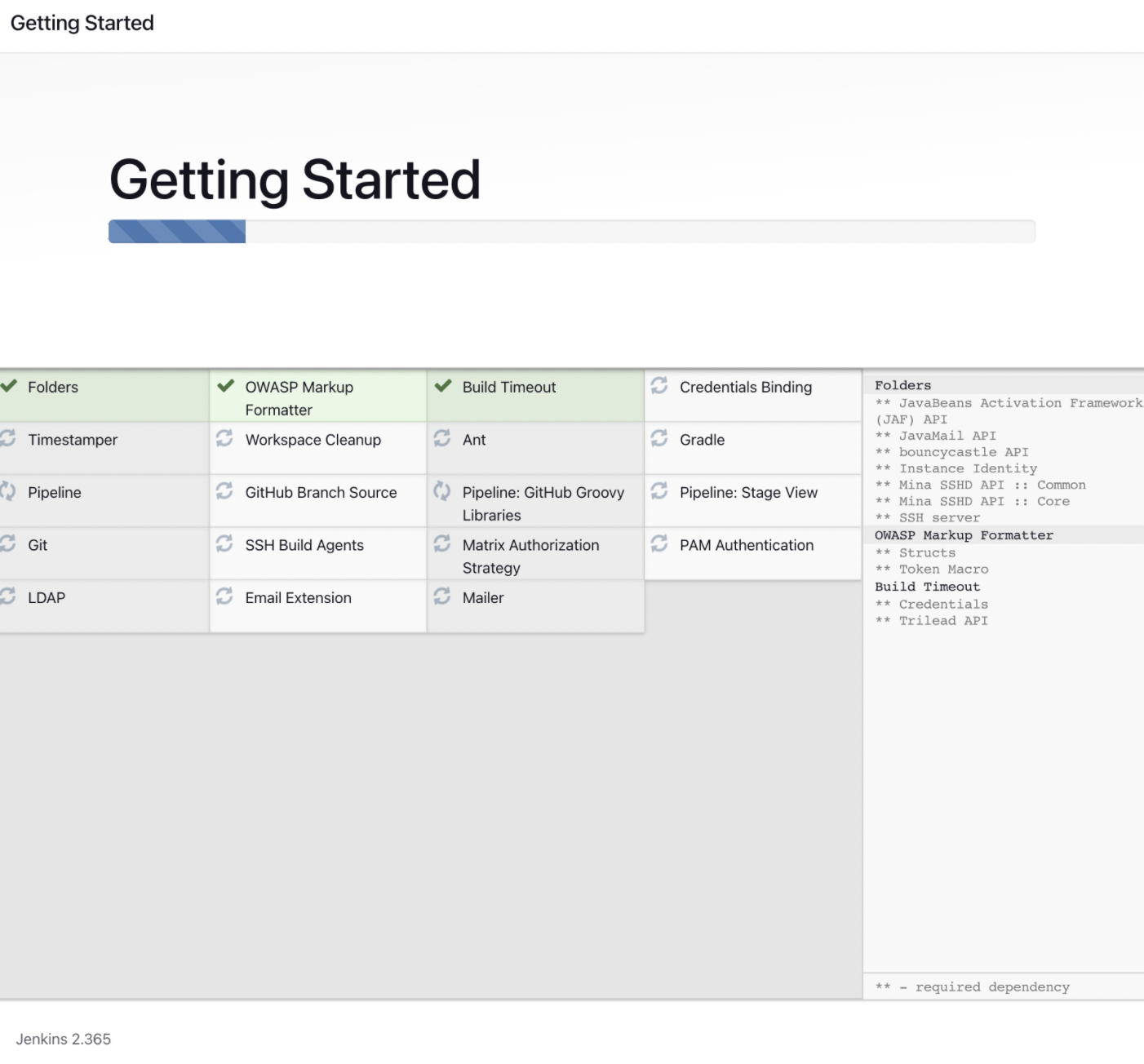Click the pending icon next to Email Extension
The image size is (1144, 1064).
[x=224, y=596]
